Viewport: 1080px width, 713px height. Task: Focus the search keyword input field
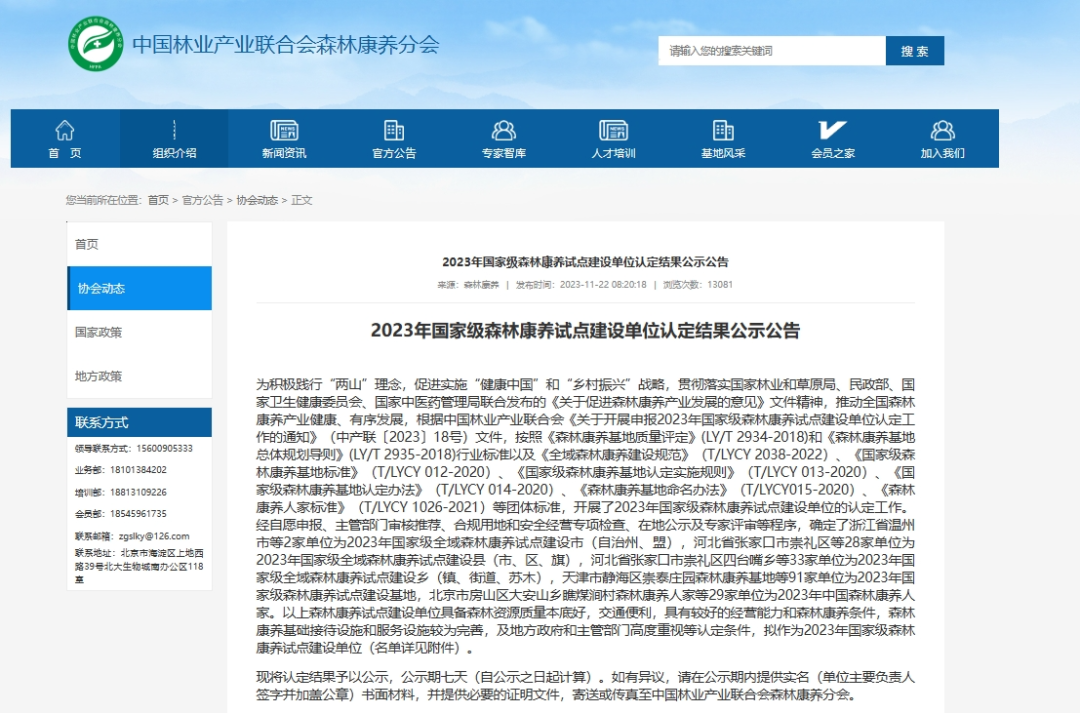(x=771, y=51)
